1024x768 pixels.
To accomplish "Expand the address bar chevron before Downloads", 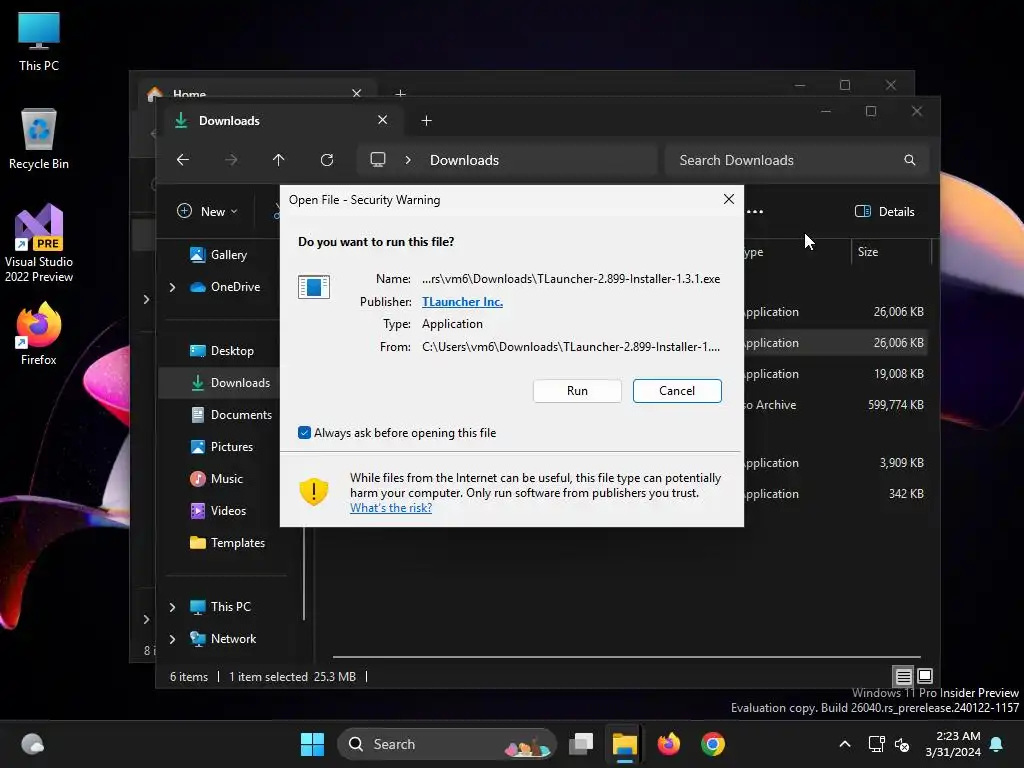I will click(x=408, y=160).
